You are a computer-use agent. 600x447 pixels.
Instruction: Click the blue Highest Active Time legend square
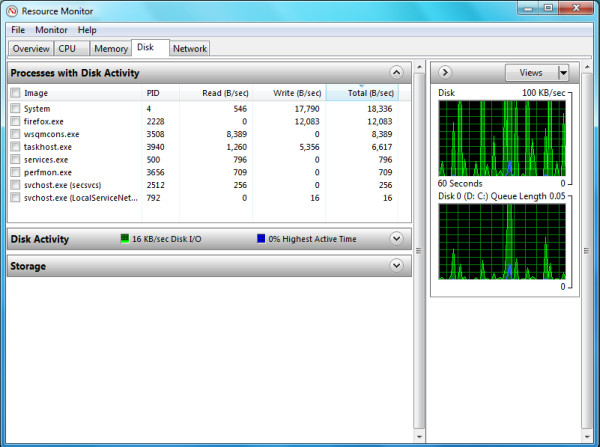click(261, 238)
